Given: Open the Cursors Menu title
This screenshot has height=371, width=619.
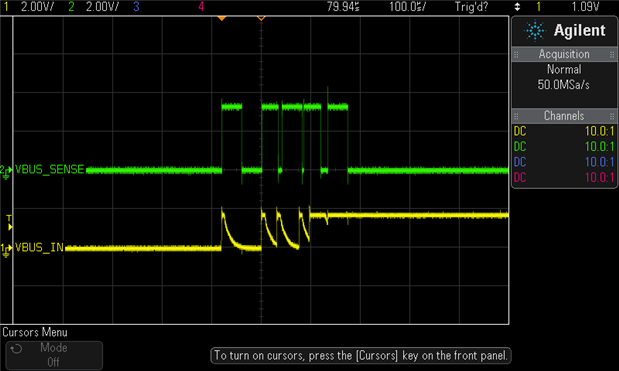Looking at the screenshot, I should pos(35,332).
